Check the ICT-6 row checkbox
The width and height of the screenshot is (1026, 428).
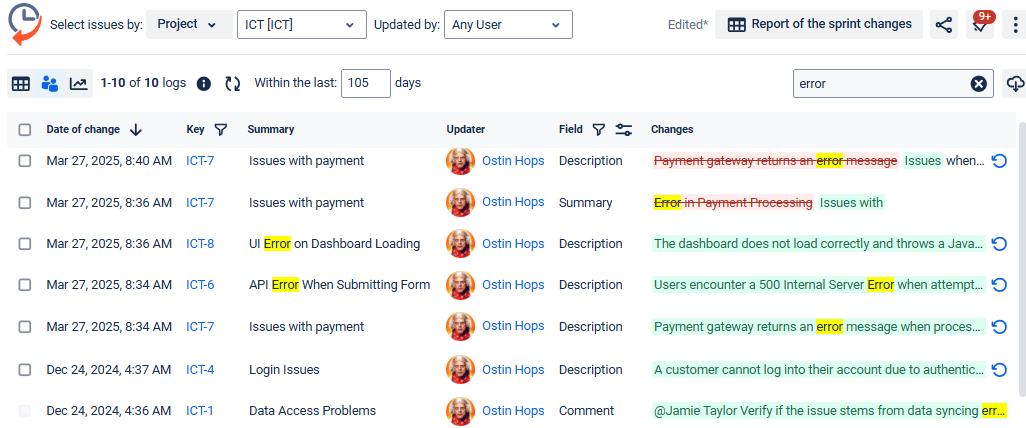click(x=25, y=285)
